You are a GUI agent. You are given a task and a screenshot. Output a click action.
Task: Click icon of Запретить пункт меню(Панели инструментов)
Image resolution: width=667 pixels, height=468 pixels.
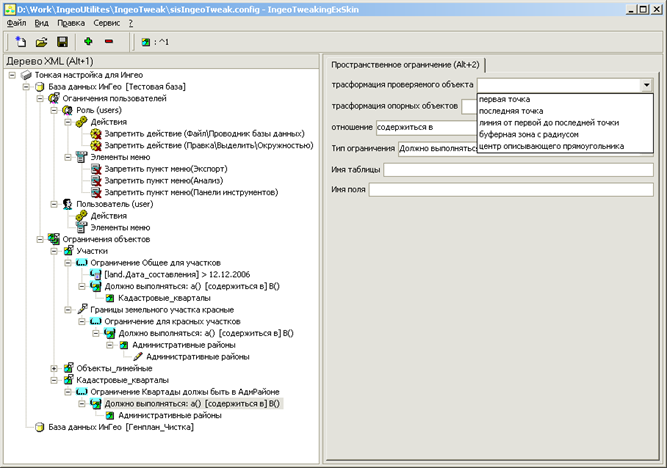96,192
